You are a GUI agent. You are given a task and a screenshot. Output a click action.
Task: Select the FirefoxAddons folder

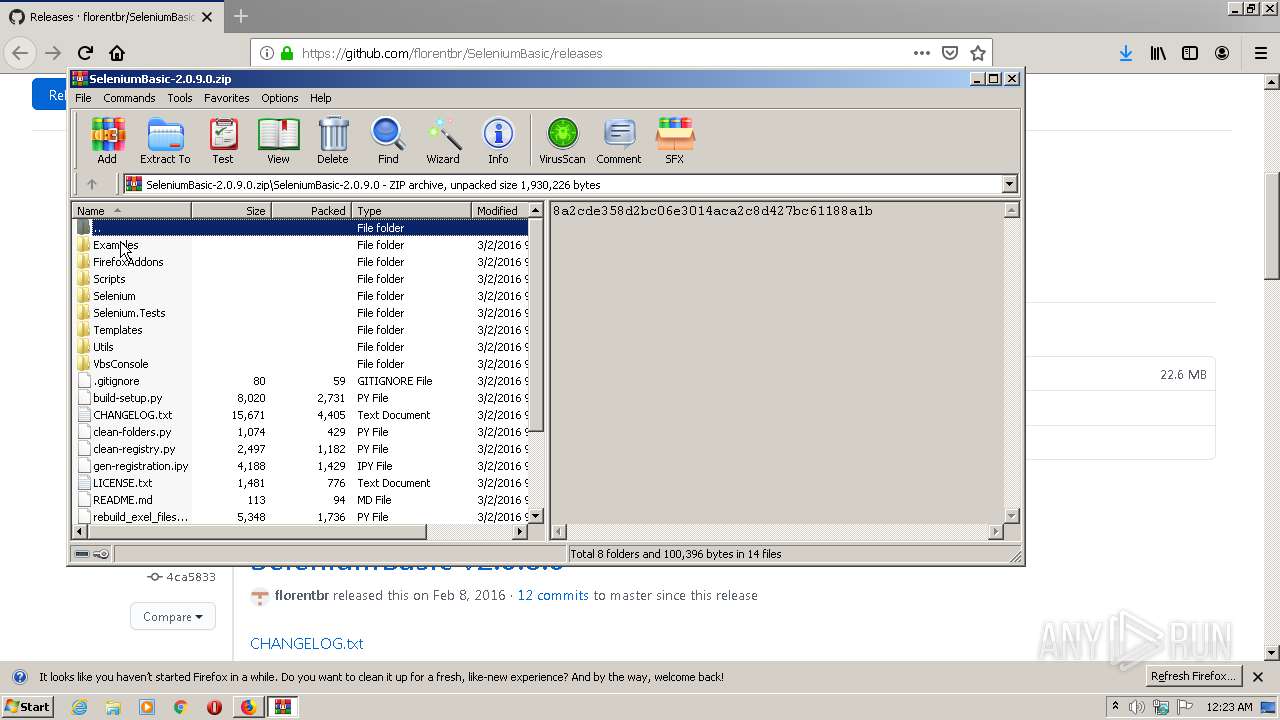click(x=128, y=262)
